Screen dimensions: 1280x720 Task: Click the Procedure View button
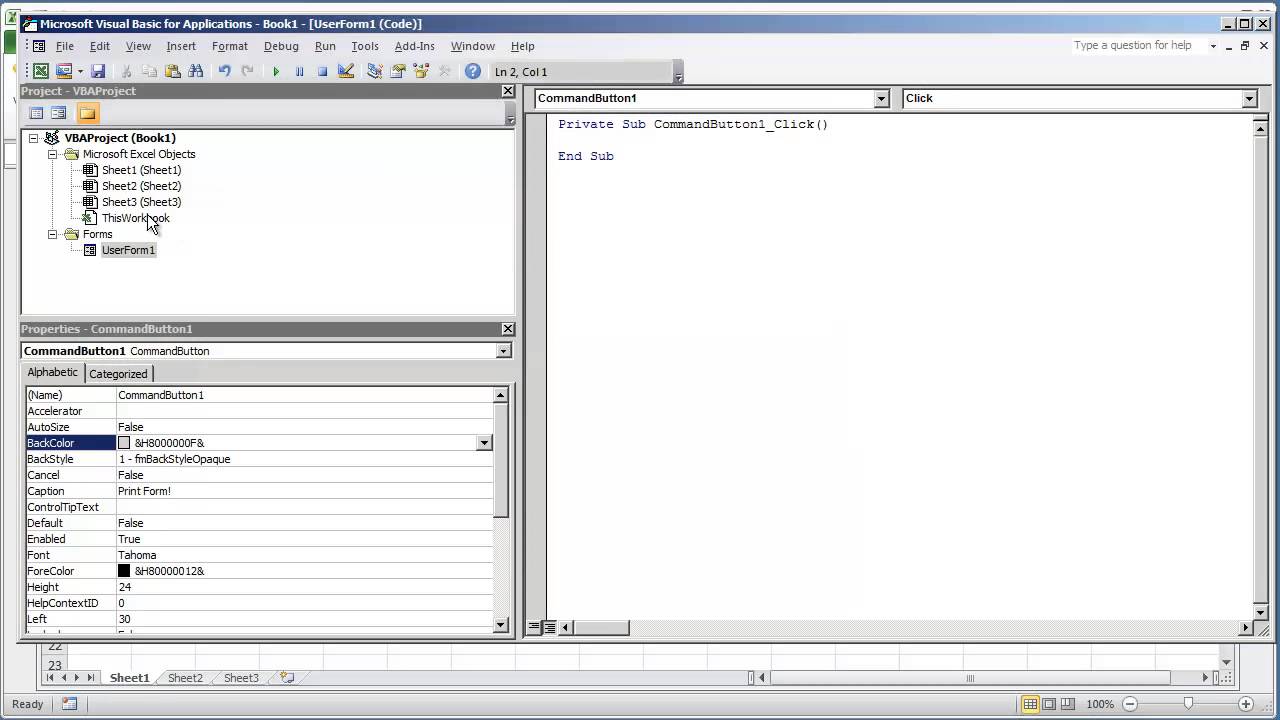click(534, 627)
